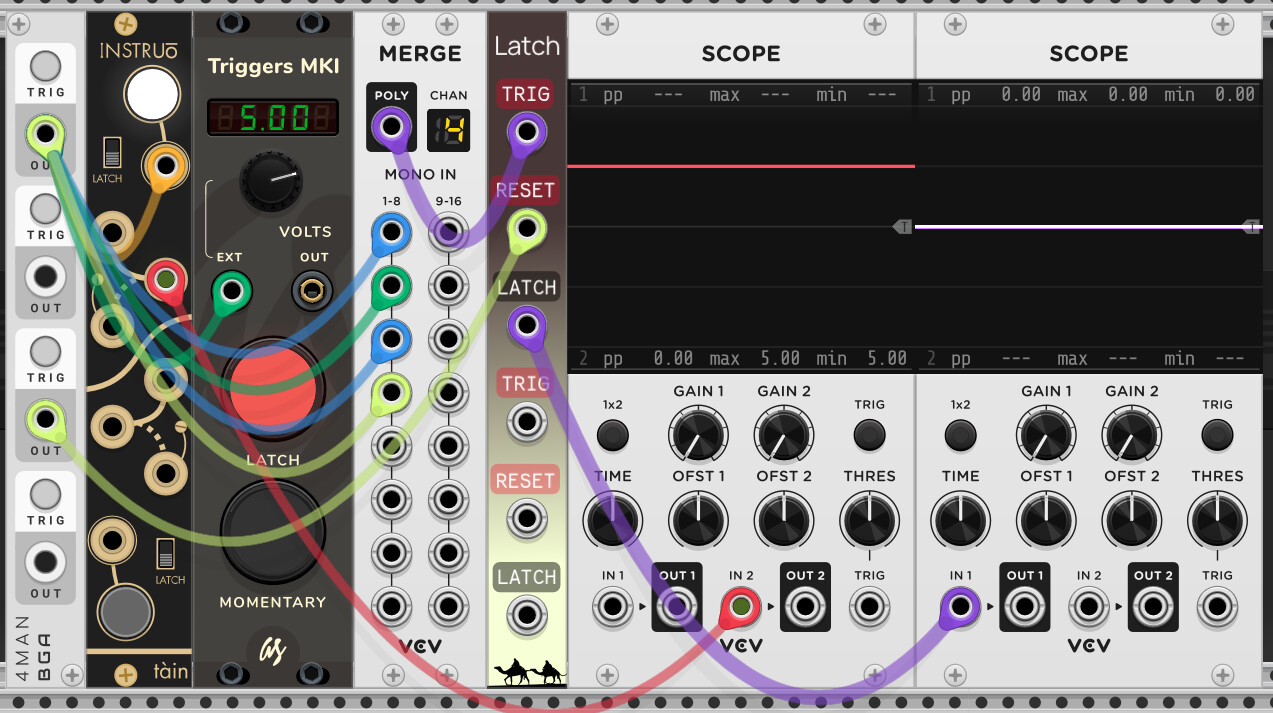Select the POLY output jack on MERGE
The width and height of the screenshot is (1273, 713).
coord(391,128)
